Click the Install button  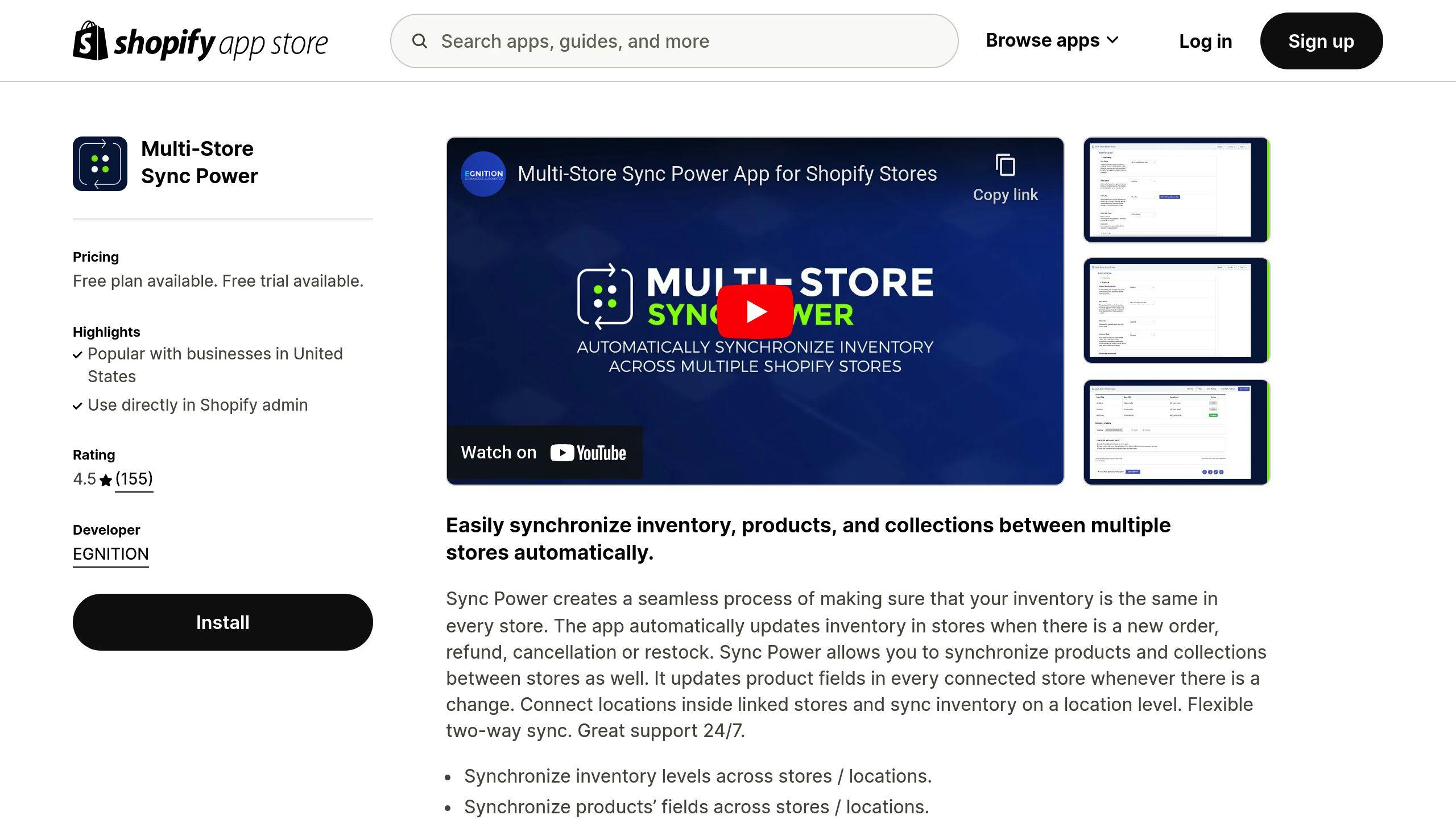(222, 621)
